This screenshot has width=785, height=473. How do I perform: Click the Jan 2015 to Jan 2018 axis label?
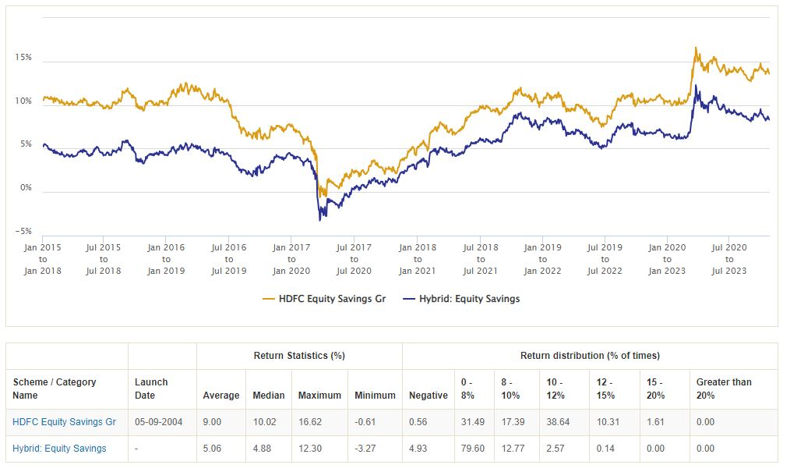point(43,259)
